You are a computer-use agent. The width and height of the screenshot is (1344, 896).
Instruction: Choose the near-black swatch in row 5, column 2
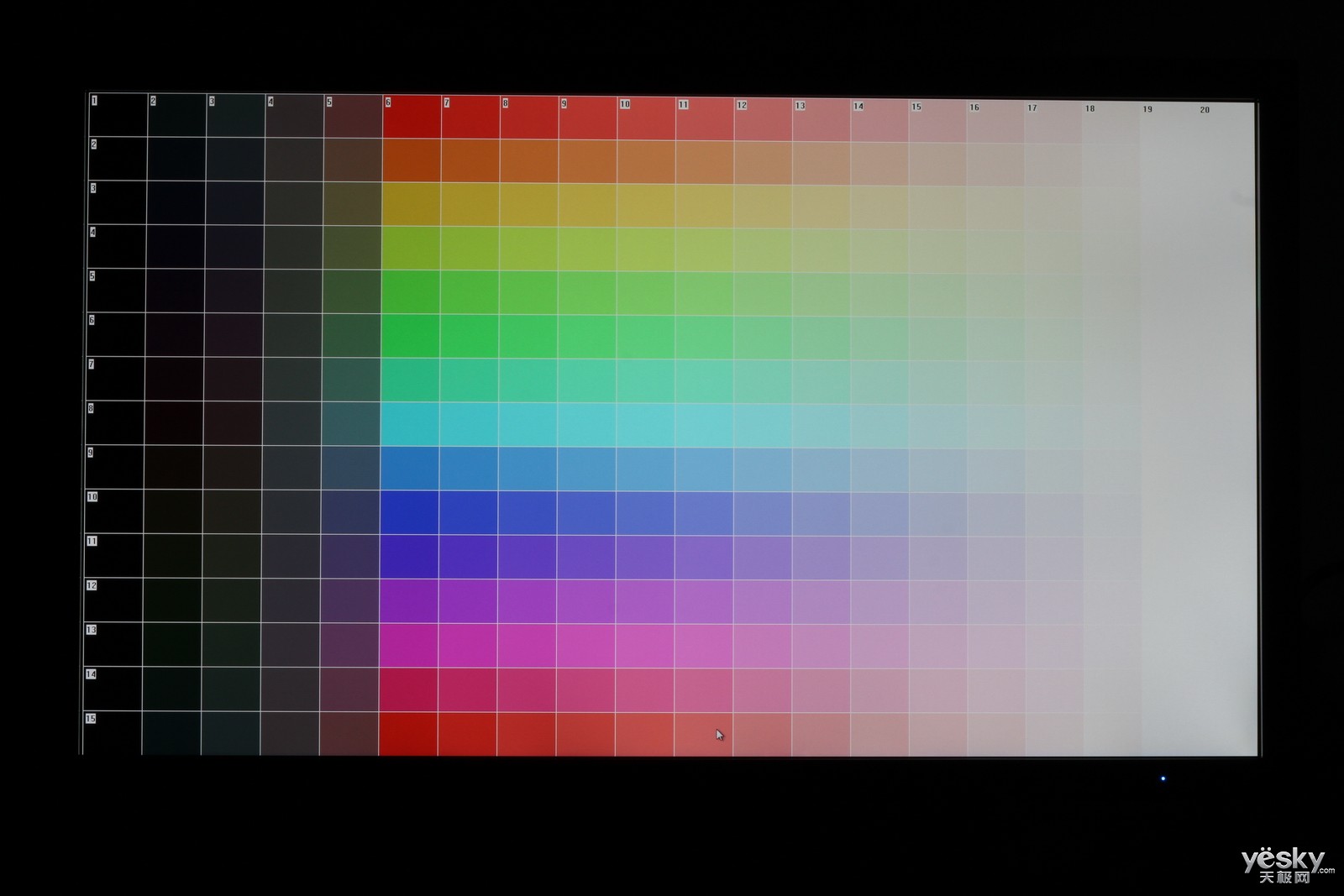pyautogui.click(x=176, y=291)
